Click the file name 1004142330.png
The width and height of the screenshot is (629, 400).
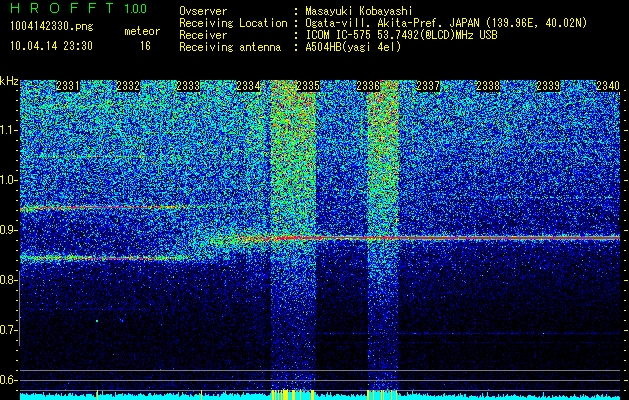pos(52,27)
